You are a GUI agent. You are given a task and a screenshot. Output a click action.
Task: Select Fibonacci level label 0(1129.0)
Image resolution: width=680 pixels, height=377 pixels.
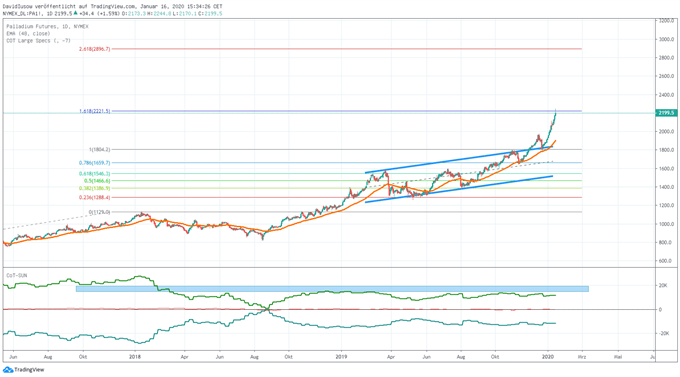99,212
